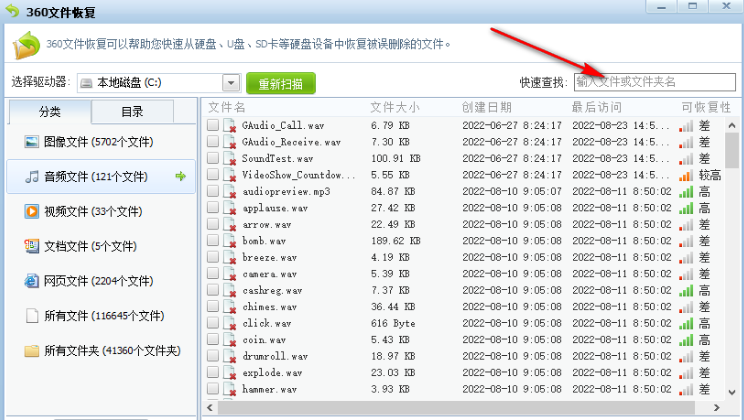Sort by the 文件大小 column header
This screenshot has width=744, height=420.
(x=395, y=107)
